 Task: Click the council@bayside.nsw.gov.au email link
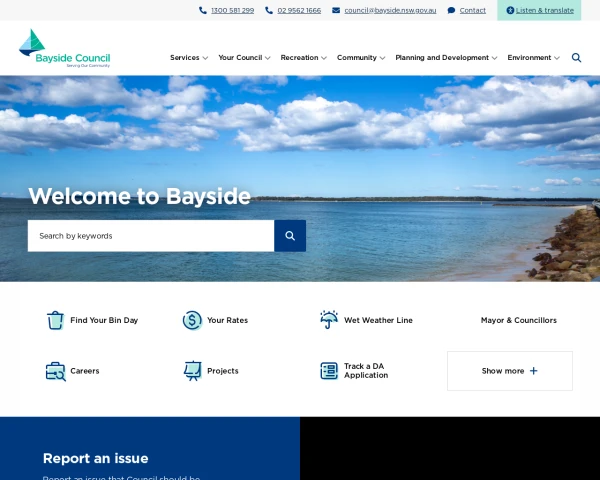pyautogui.click(x=389, y=10)
